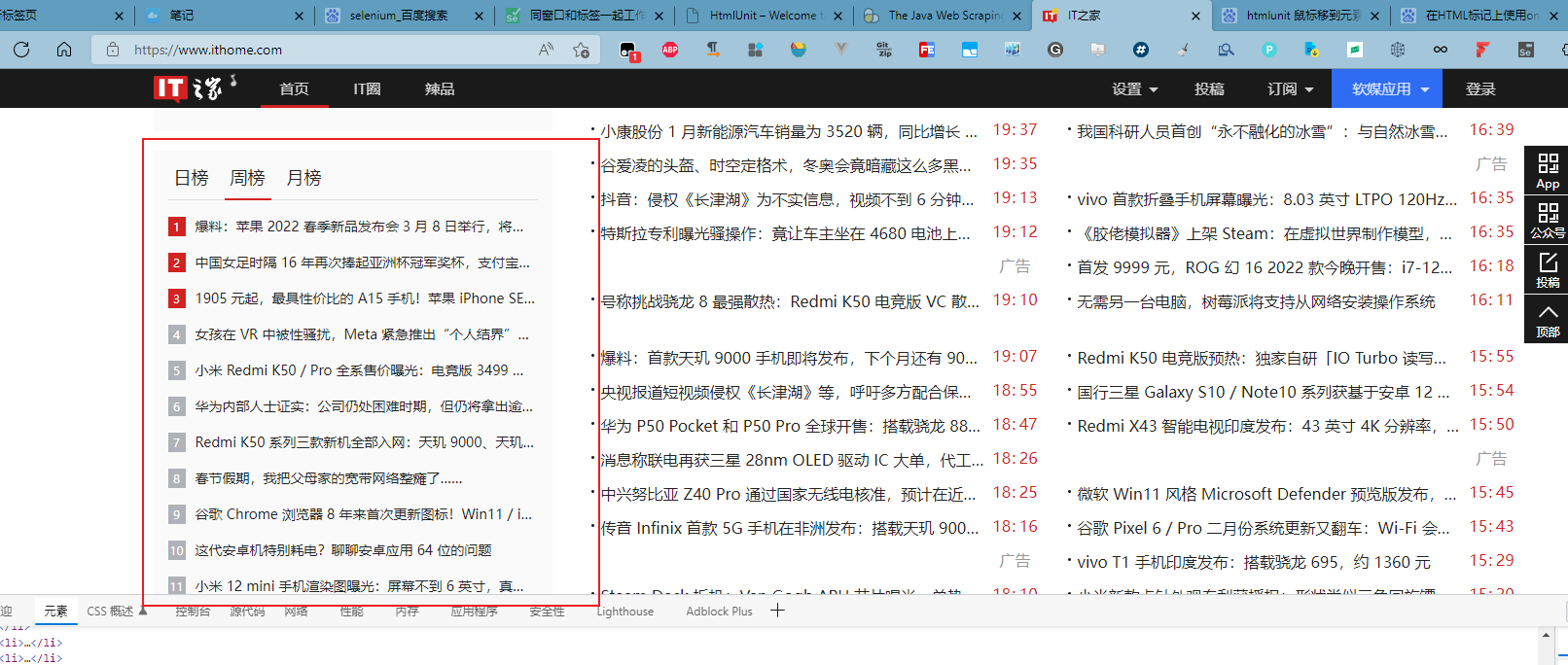Jump to top with the 顶部 arrow icon
Screen dimensions: 1568x665
(x=1548, y=319)
